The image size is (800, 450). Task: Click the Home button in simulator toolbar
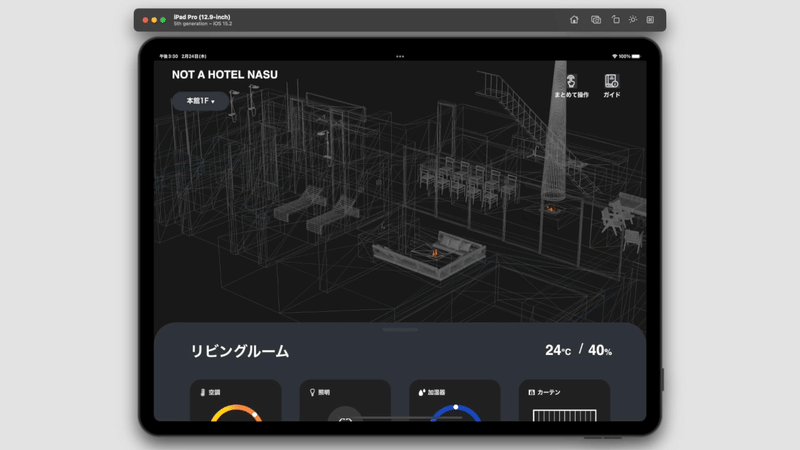[574, 19]
